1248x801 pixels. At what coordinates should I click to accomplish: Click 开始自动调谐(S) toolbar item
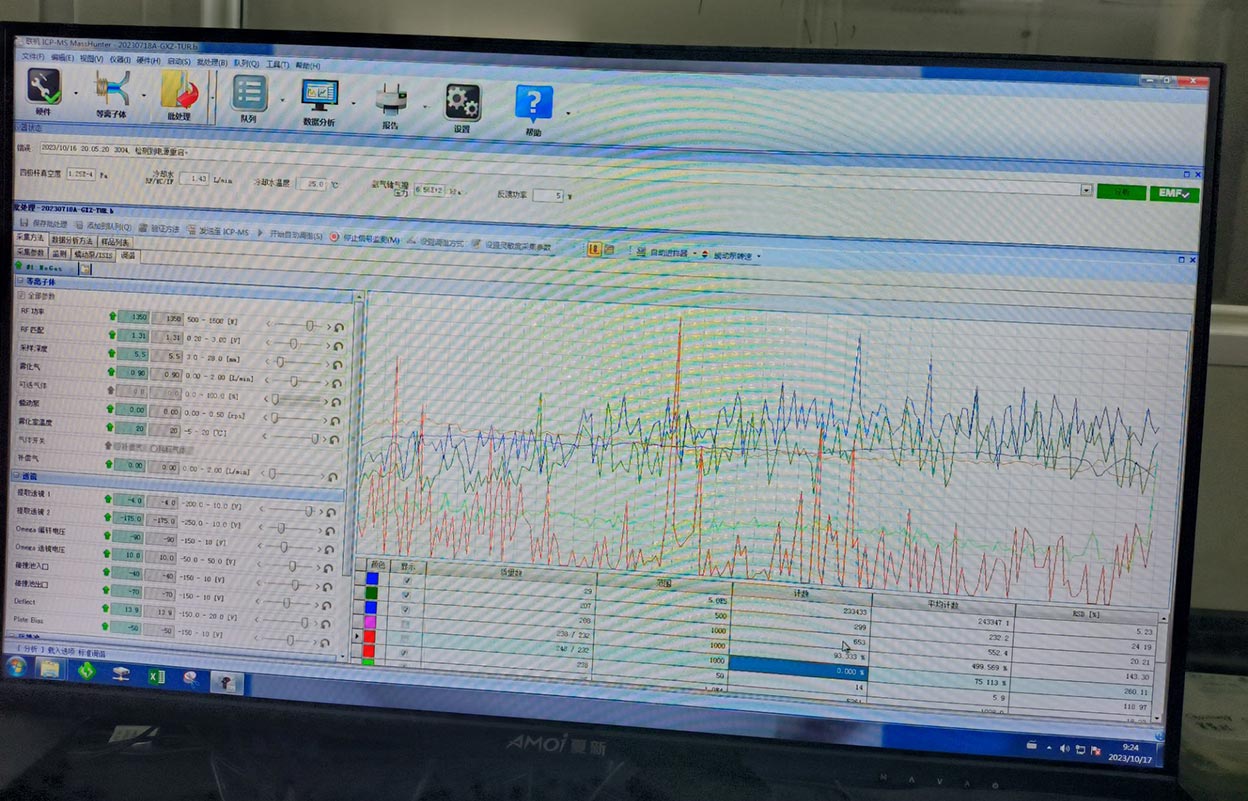click(x=289, y=235)
